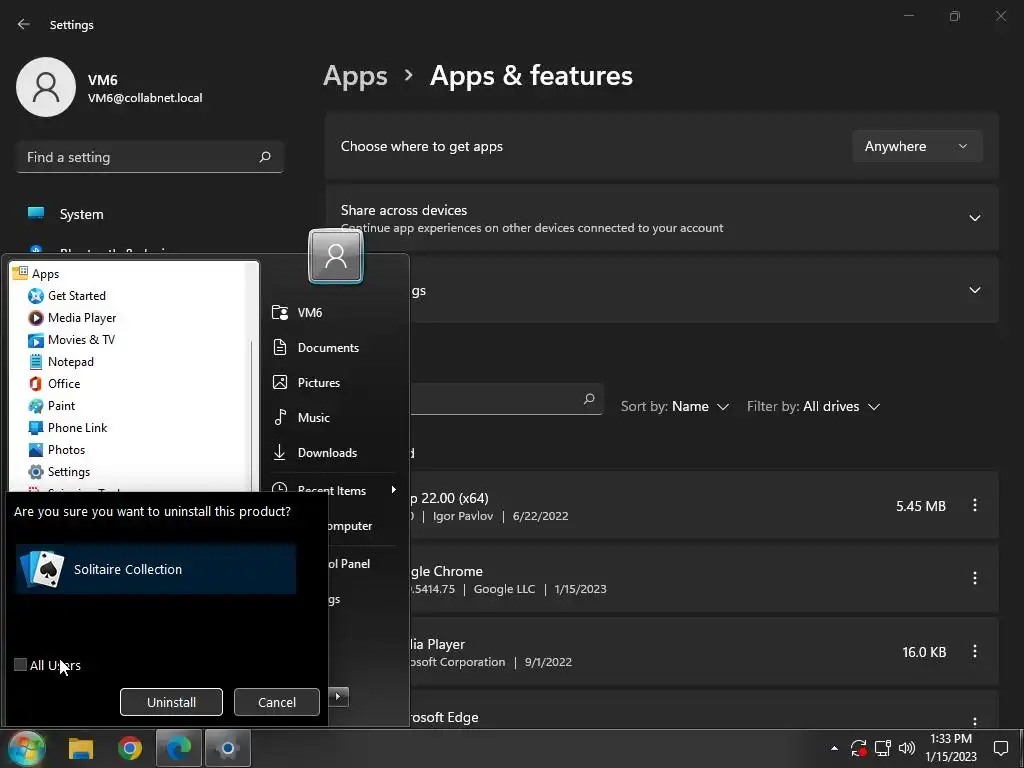1024x768 pixels.
Task: Open Microsoft Edge from the taskbar
Action: tap(178, 748)
